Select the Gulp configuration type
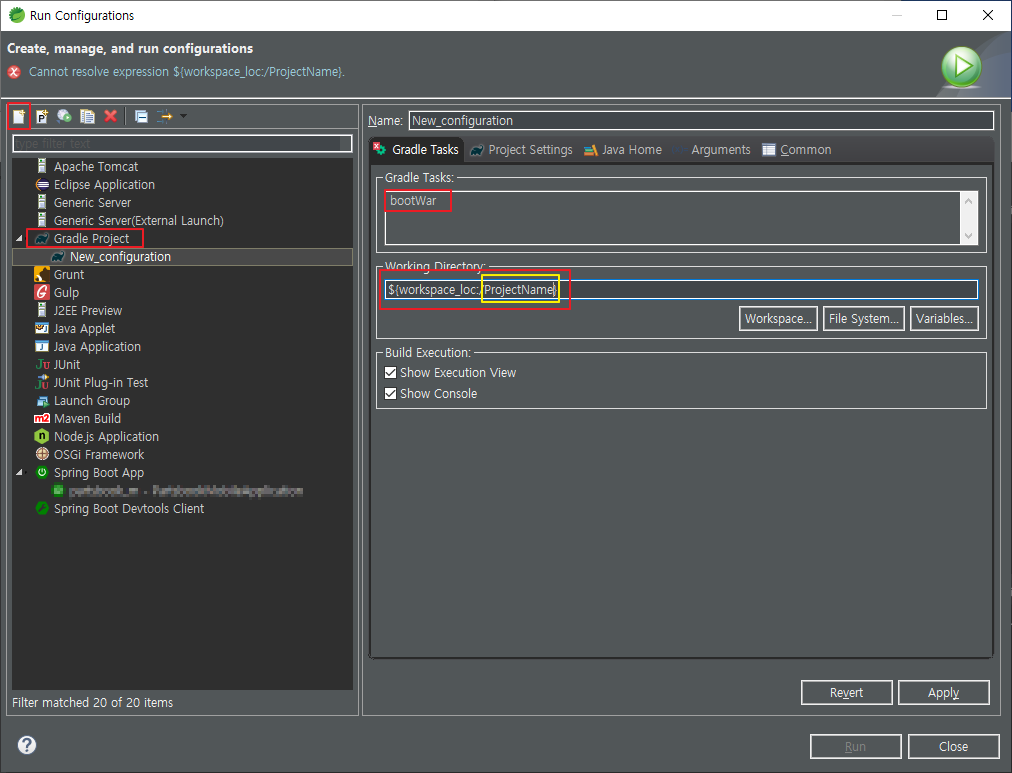The height and width of the screenshot is (773, 1012). 66,293
